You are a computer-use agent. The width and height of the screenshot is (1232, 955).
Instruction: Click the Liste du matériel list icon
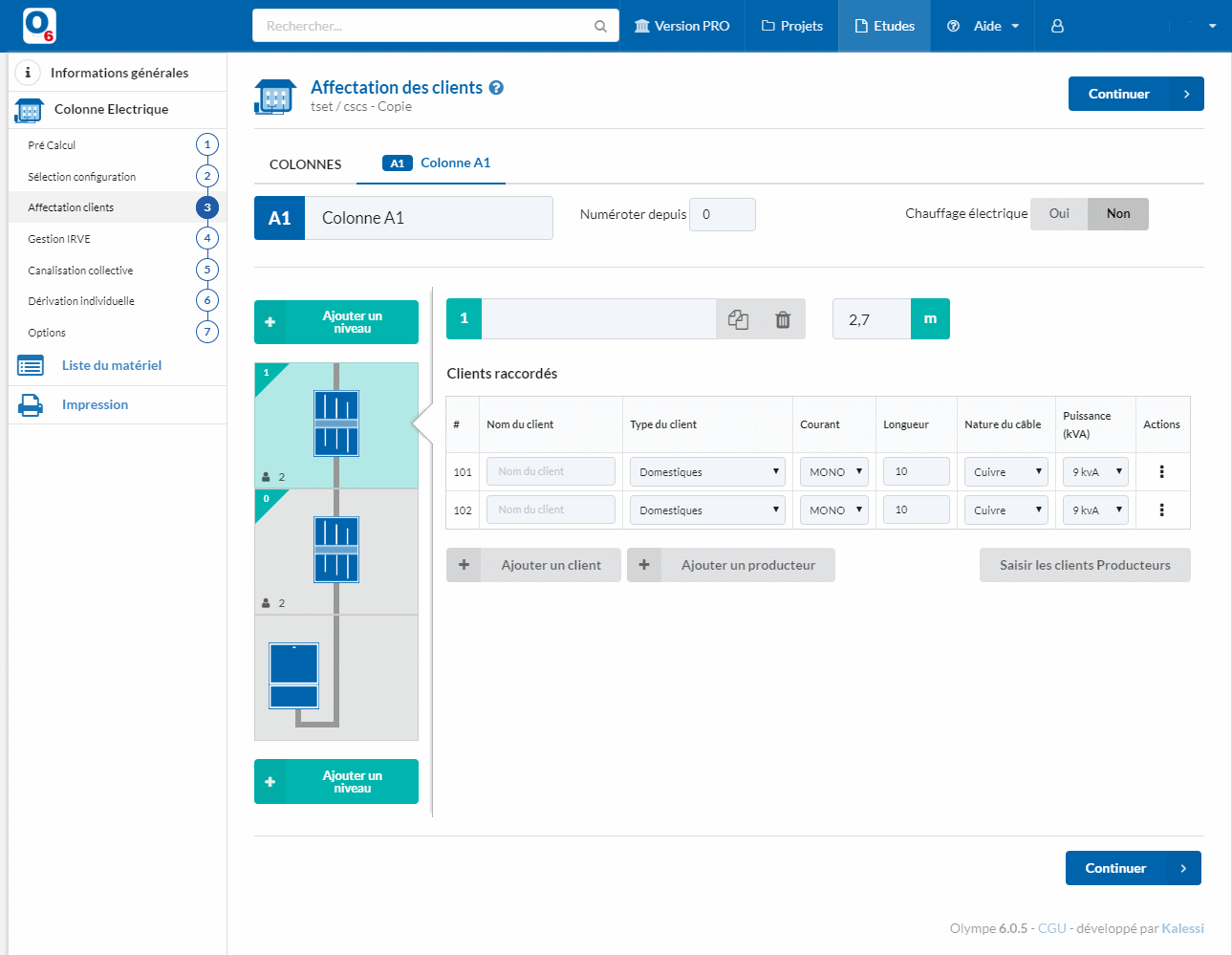click(x=31, y=365)
